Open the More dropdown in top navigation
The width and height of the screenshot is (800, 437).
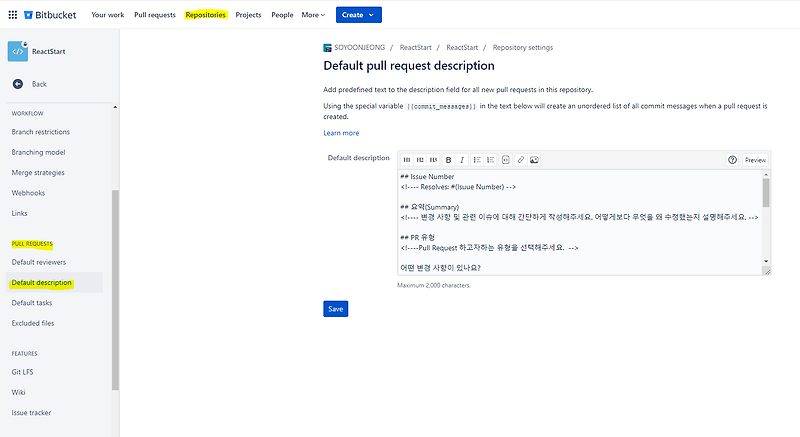tap(313, 15)
